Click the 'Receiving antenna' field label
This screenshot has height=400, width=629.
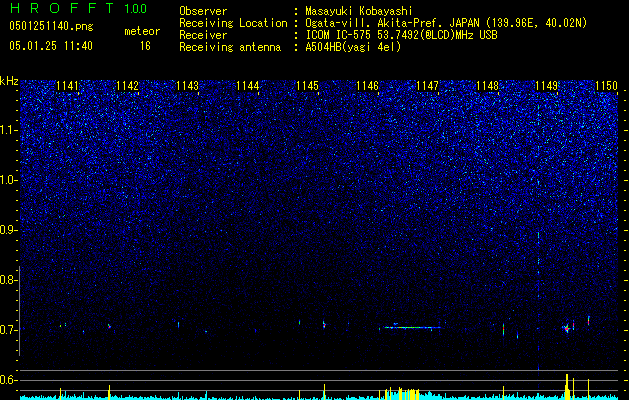click(230, 47)
